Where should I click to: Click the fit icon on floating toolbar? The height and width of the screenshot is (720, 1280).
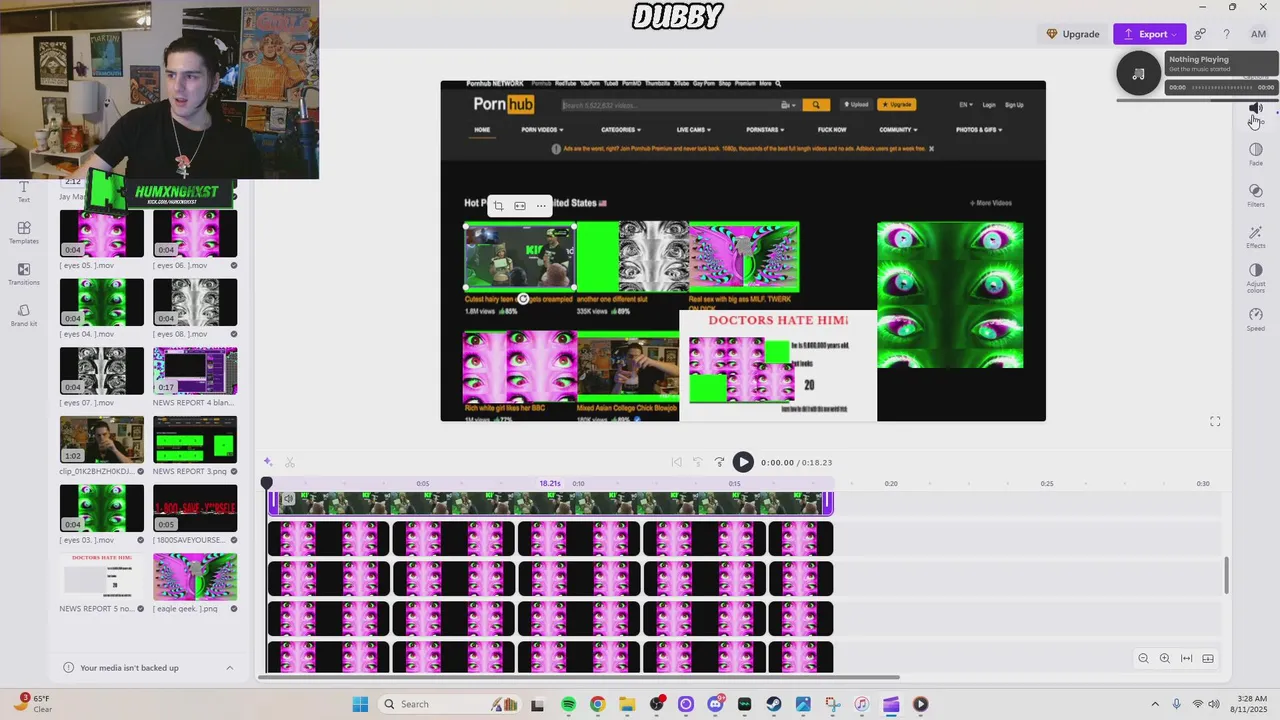coord(520,206)
